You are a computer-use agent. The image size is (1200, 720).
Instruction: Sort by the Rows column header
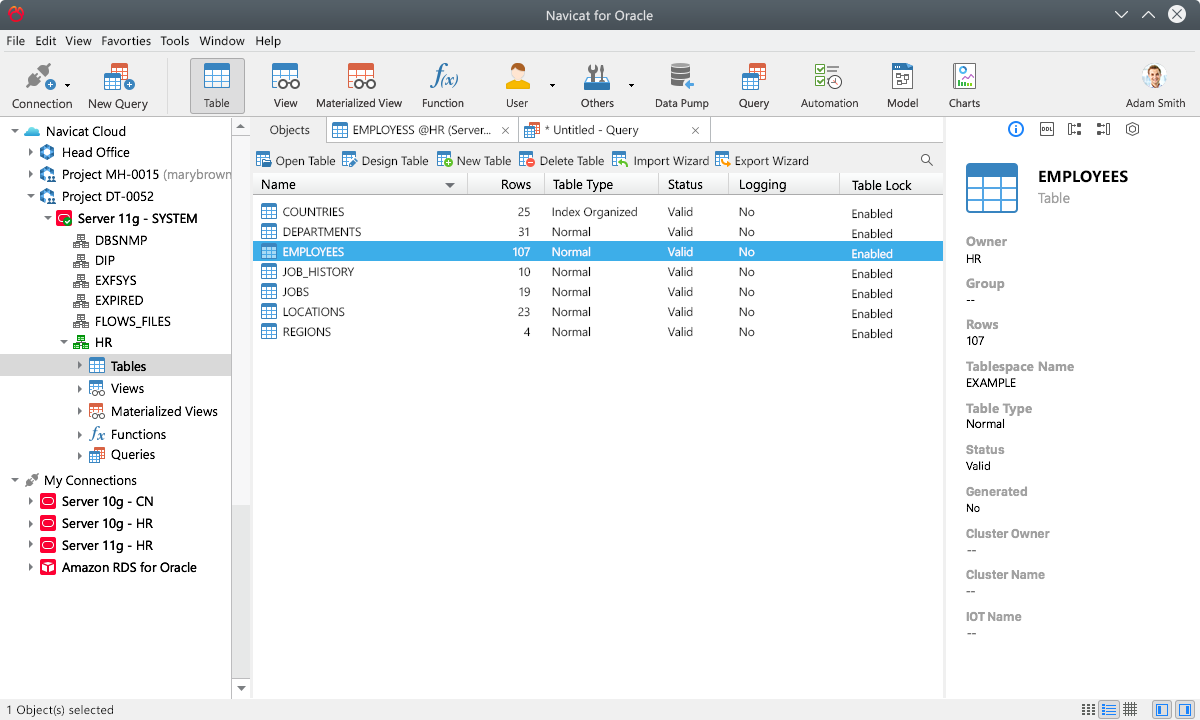click(505, 184)
